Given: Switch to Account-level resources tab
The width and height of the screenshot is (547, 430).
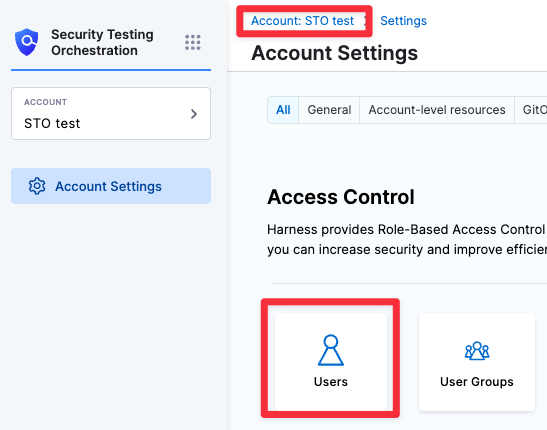Looking at the screenshot, I should pos(437,110).
